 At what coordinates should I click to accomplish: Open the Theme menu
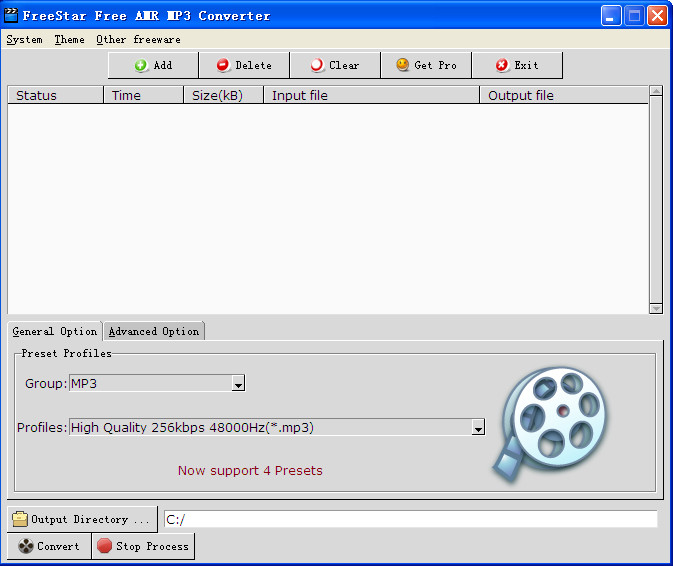69,39
